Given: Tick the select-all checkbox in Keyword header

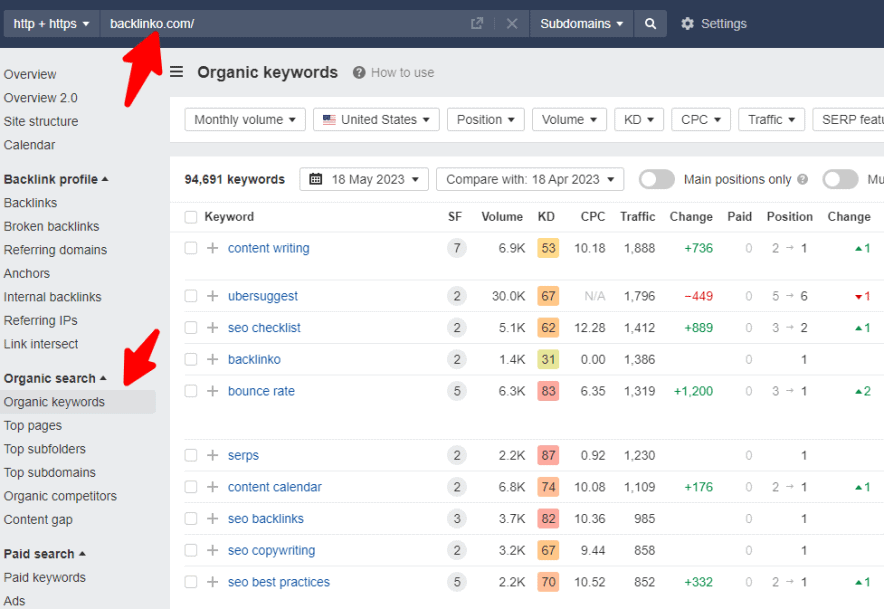Looking at the screenshot, I should point(191,217).
